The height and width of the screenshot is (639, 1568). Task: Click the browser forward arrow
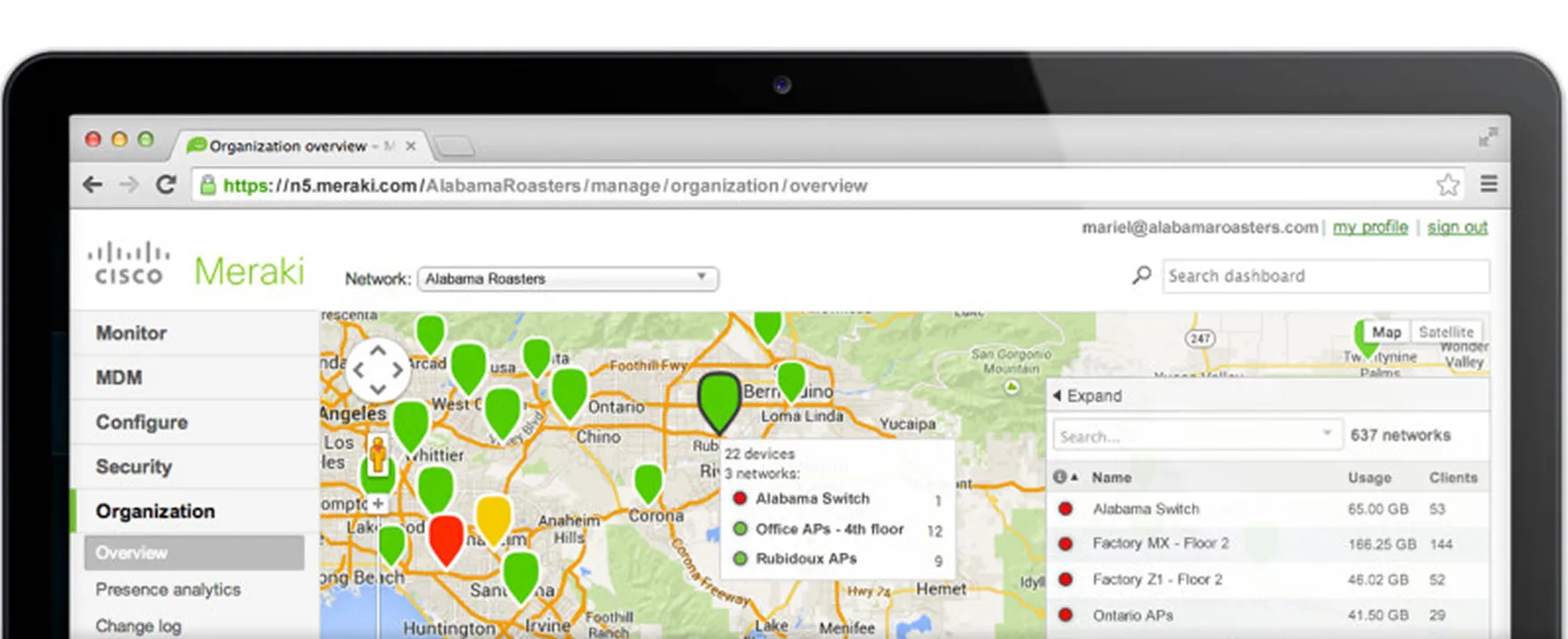129,185
